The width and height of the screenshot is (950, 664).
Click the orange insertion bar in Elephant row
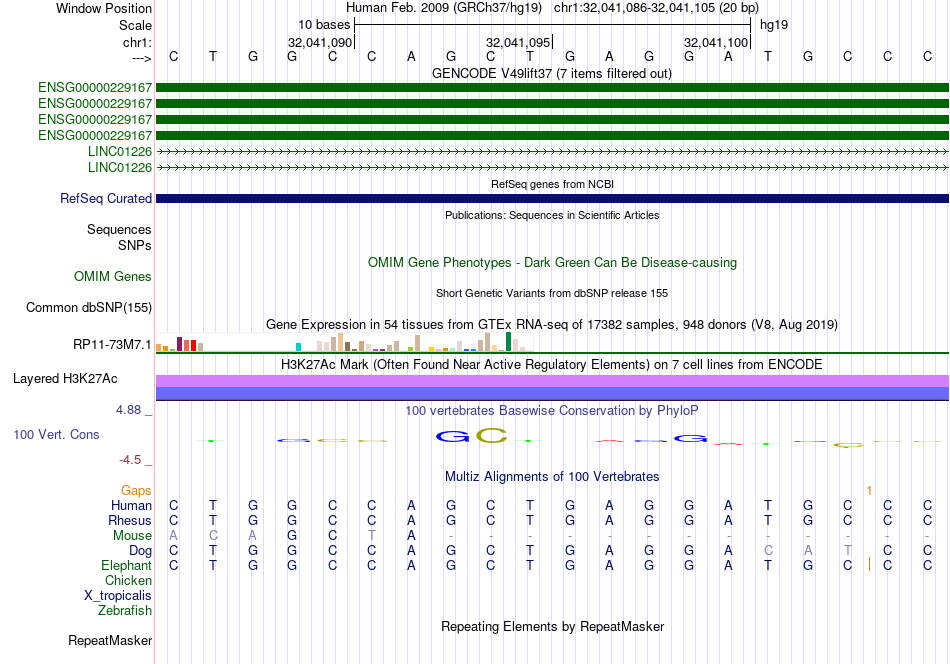click(x=869, y=565)
